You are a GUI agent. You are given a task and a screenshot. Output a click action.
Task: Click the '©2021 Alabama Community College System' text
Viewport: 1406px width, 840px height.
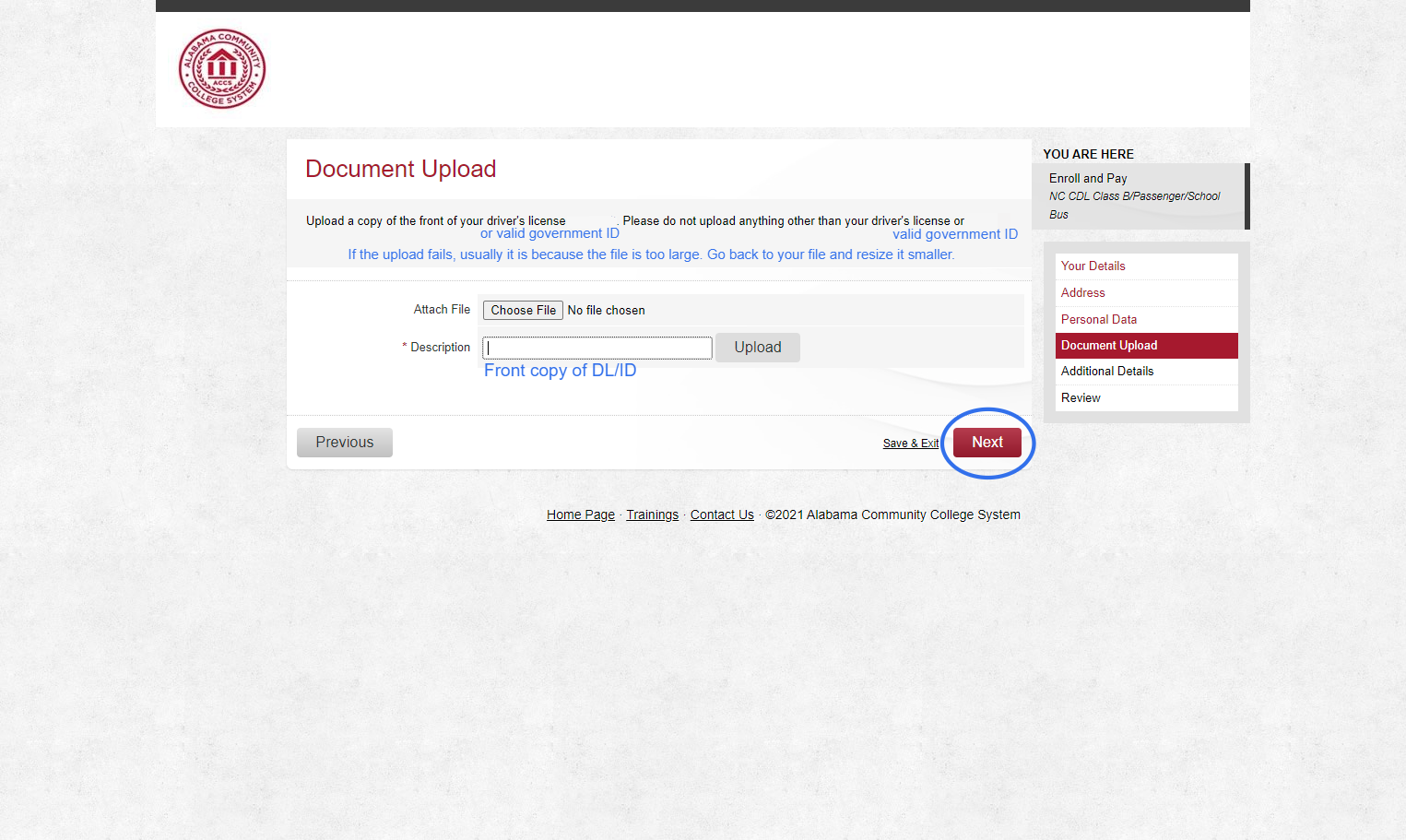click(892, 515)
